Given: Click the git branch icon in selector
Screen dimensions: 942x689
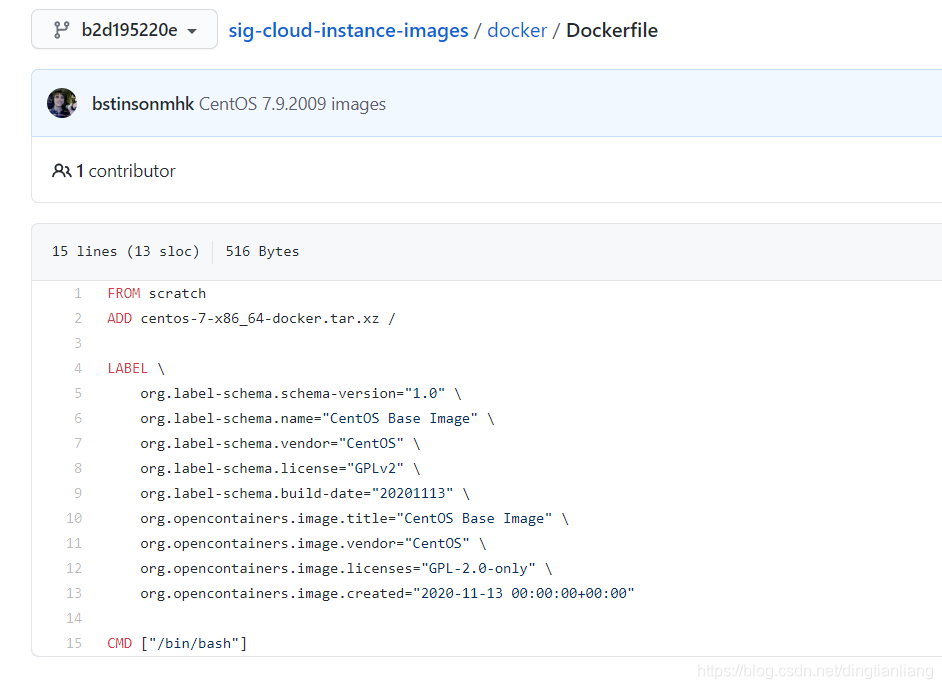Looking at the screenshot, I should 61,29.
